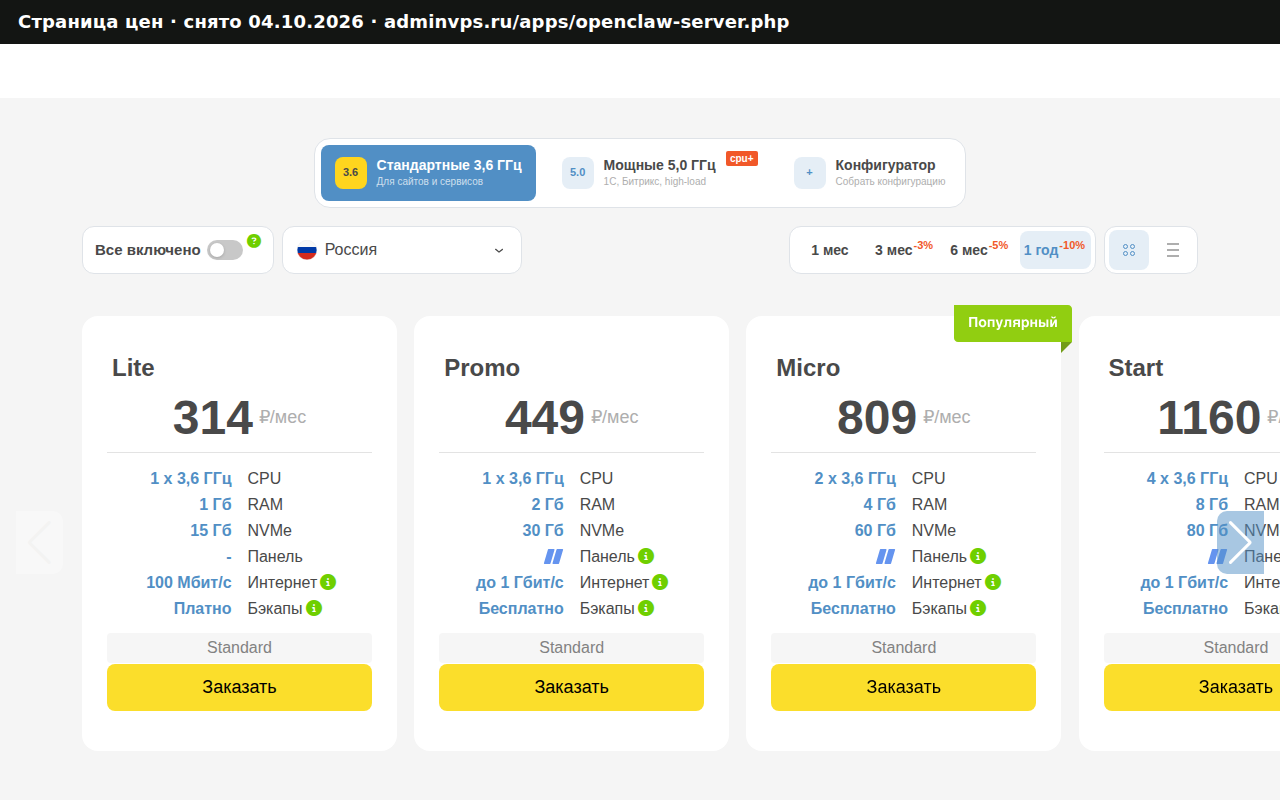The height and width of the screenshot is (800, 1280).
Task: Order the Start plan with Заказать
Action: (x=1192, y=687)
